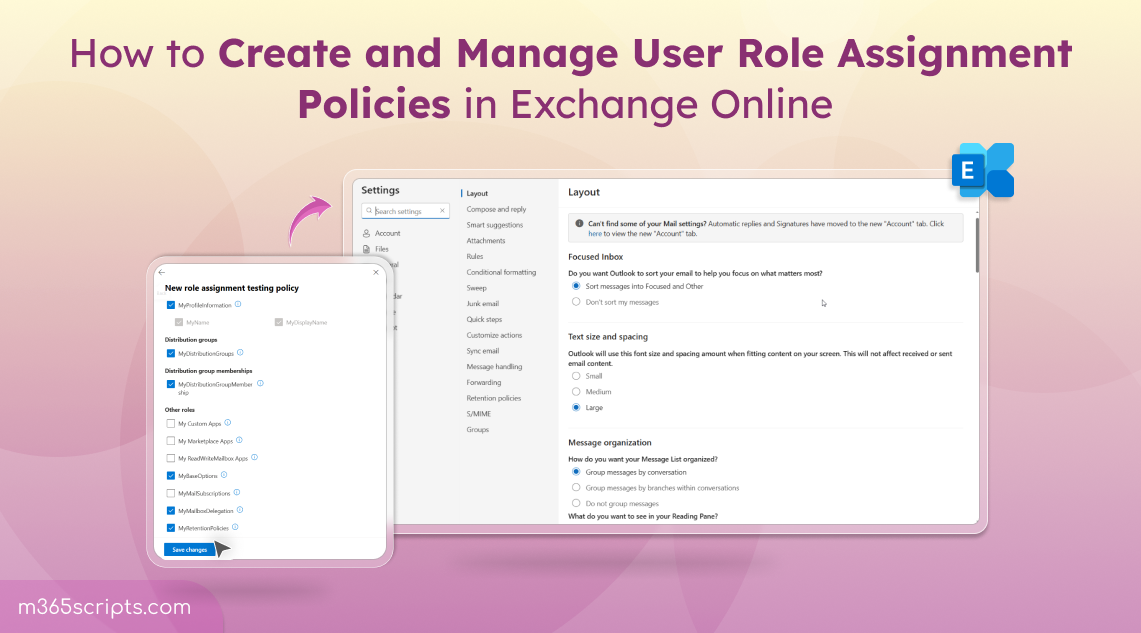Click the Account person icon

point(367,234)
